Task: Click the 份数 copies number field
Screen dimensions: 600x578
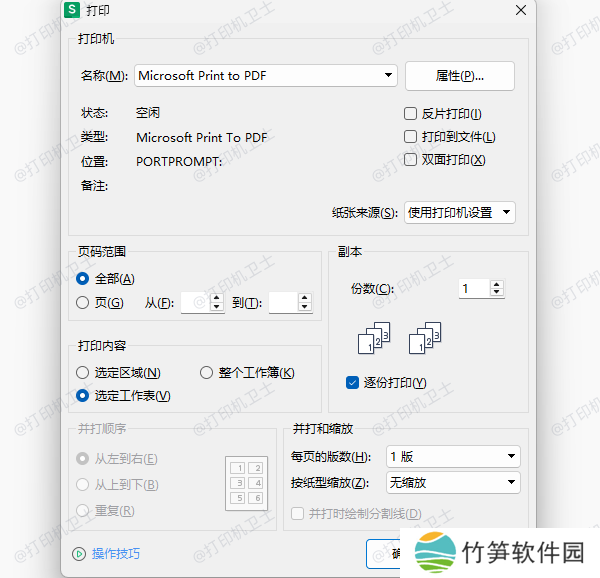Action: pos(474,289)
